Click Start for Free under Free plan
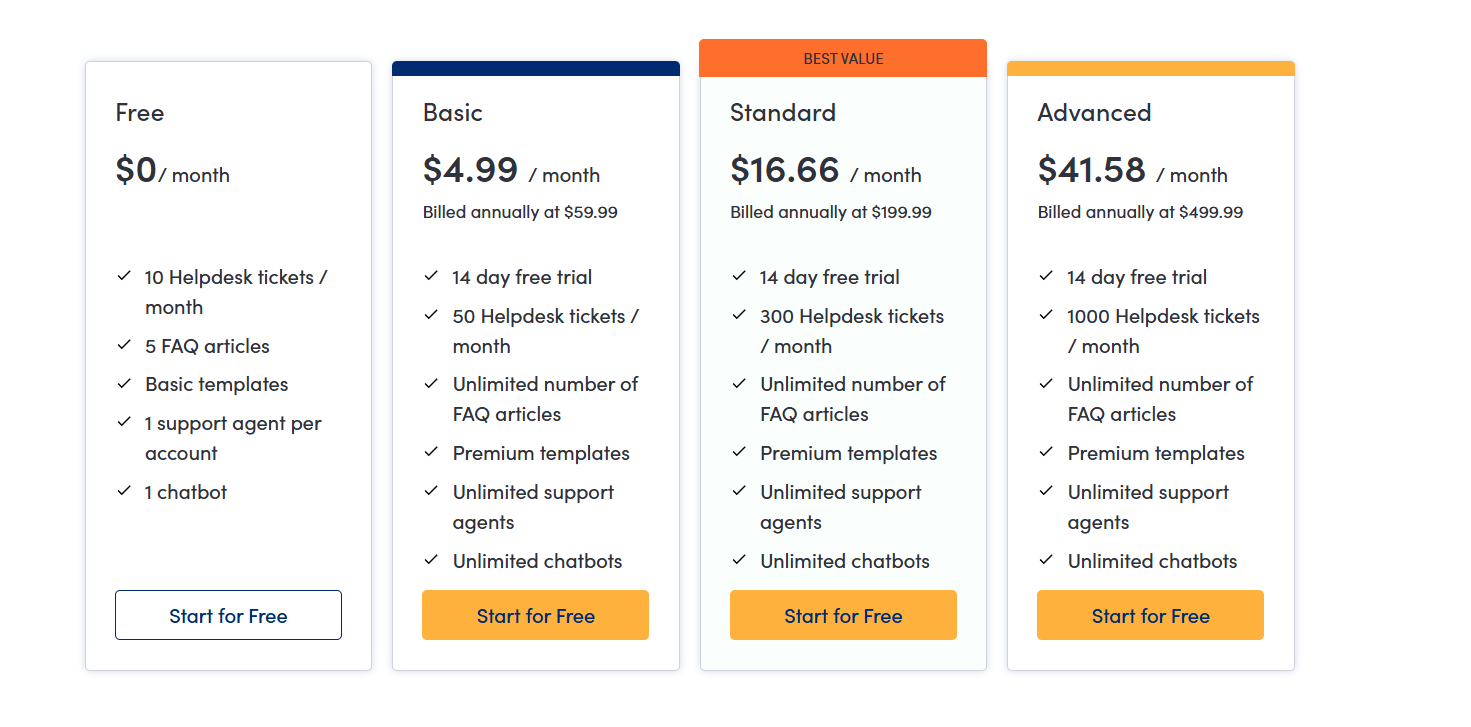This screenshot has width=1471, height=727. pyautogui.click(x=228, y=615)
